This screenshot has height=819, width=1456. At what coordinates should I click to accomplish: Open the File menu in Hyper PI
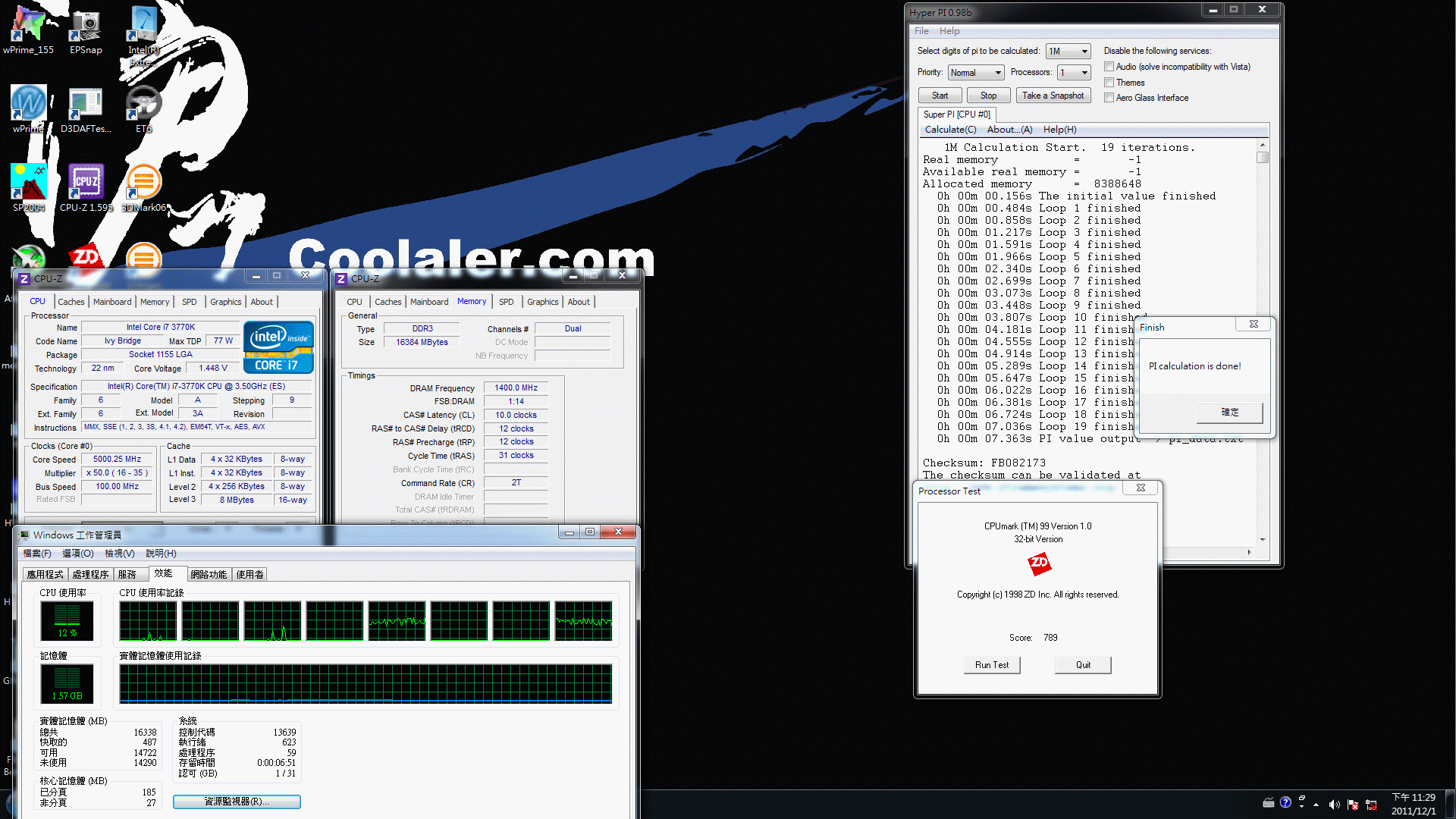921,31
